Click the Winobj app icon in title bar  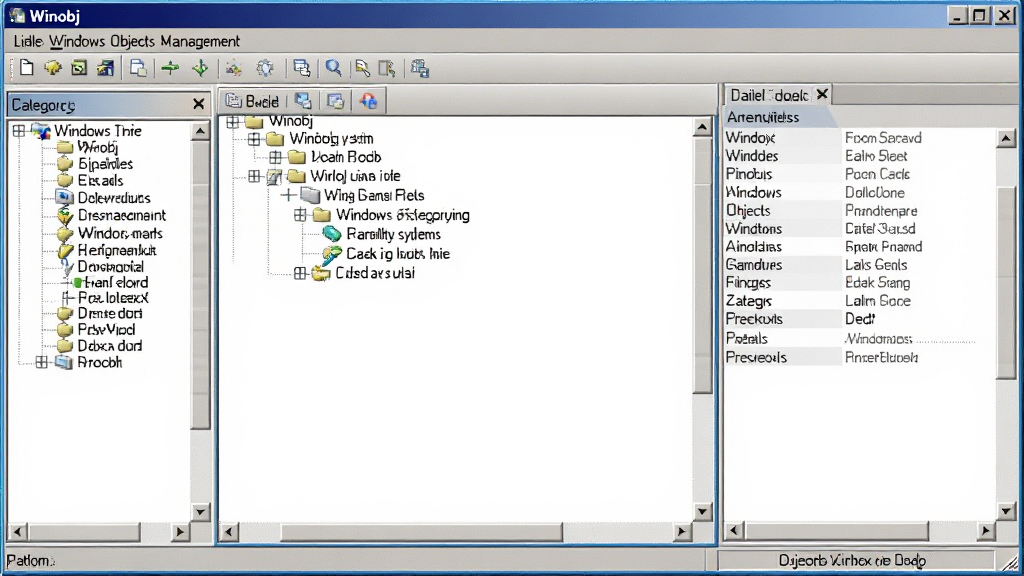tap(18, 15)
